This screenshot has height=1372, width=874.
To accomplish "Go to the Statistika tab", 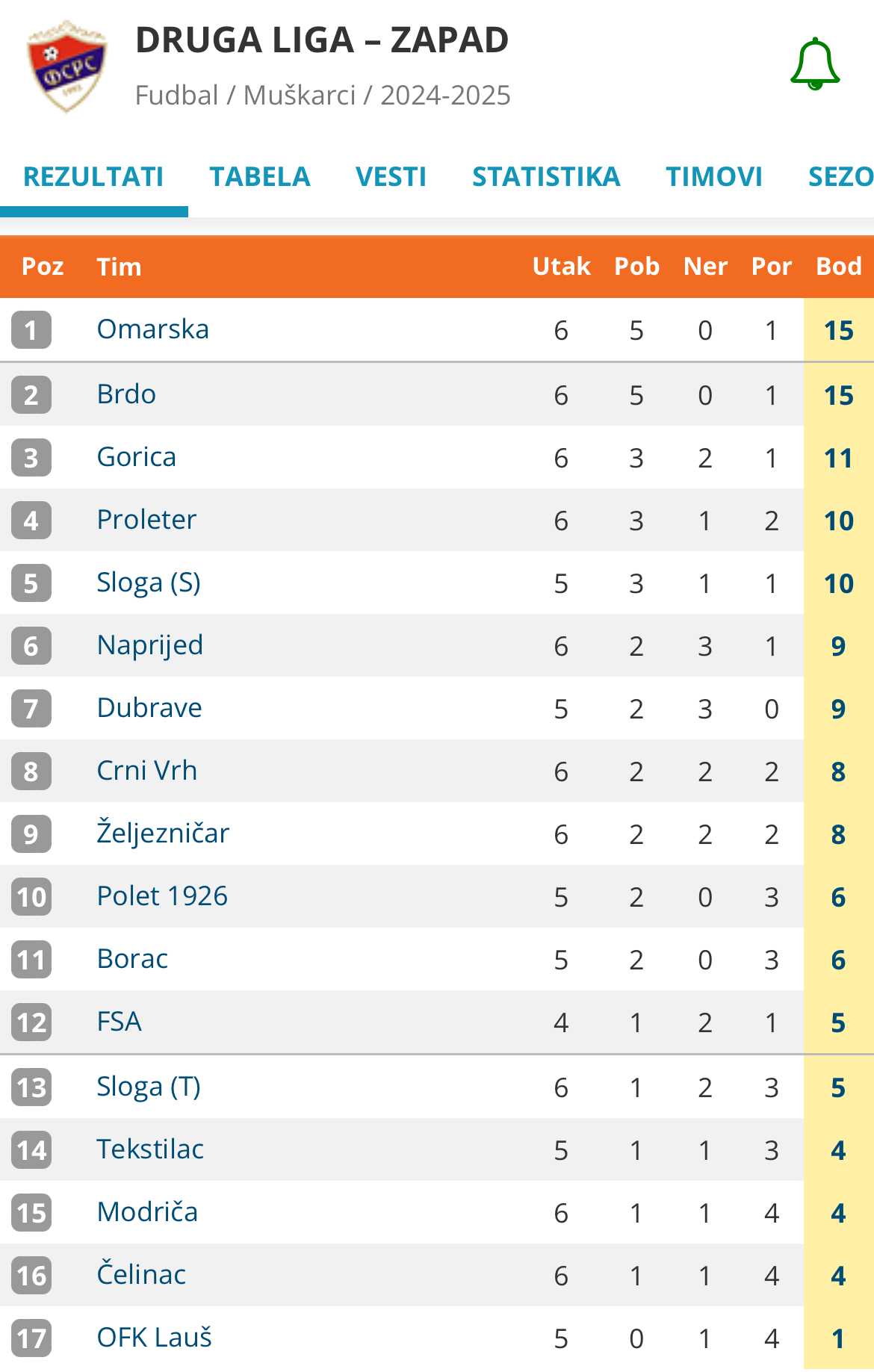I will pyautogui.click(x=546, y=177).
